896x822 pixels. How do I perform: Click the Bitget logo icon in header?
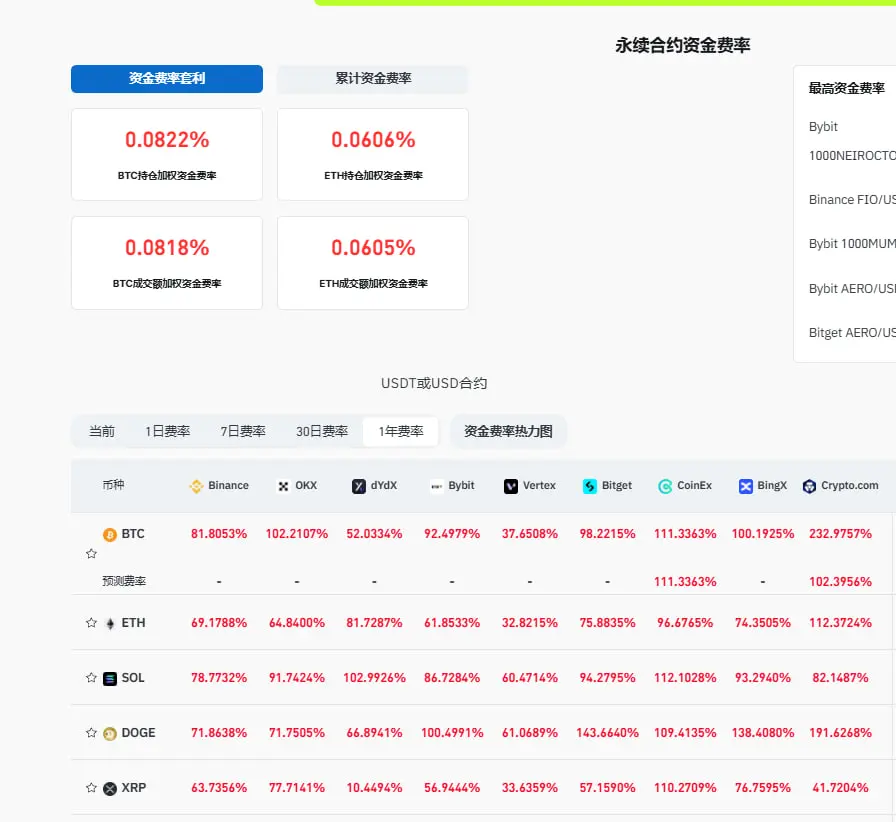coord(589,486)
